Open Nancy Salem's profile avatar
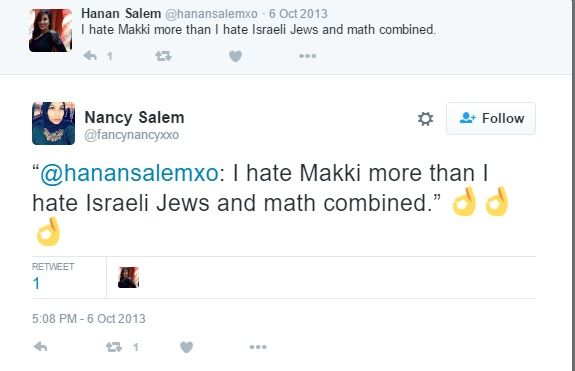This screenshot has height=371, width=575. coord(54,124)
